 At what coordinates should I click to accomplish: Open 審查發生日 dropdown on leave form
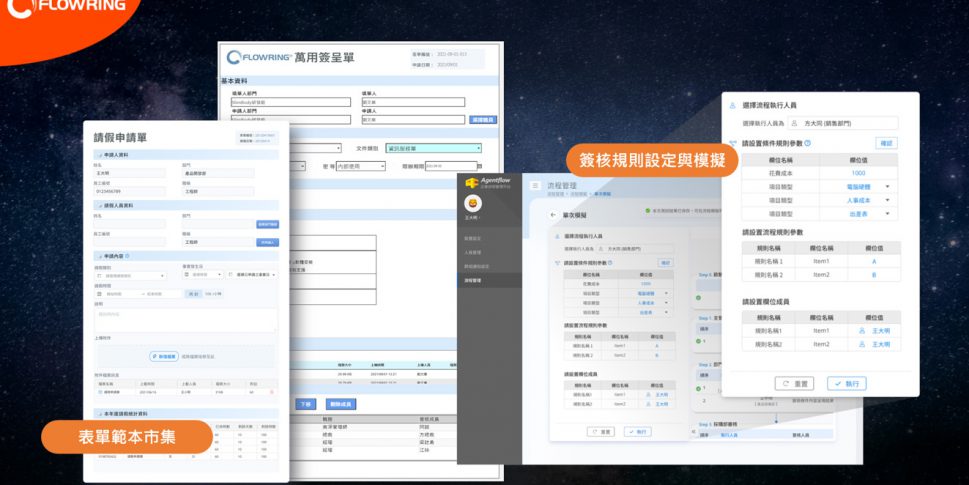(203, 274)
